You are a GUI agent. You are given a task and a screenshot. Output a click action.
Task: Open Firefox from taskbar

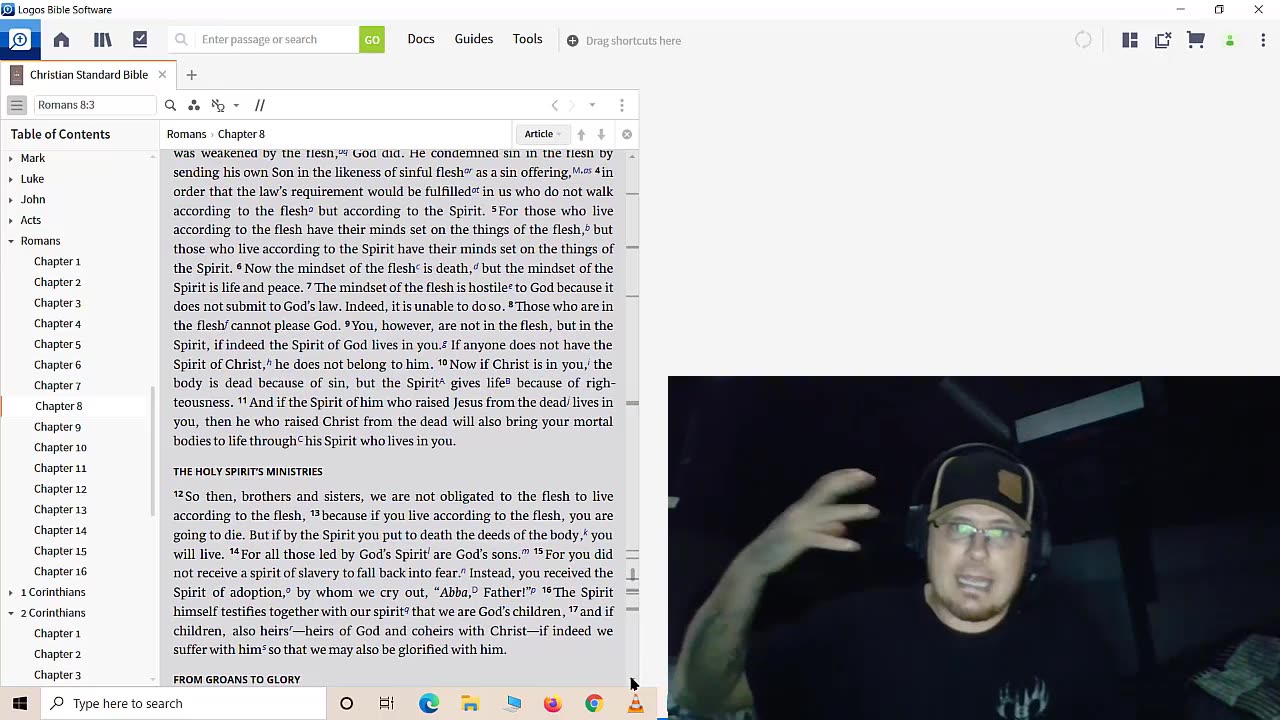[x=553, y=704]
